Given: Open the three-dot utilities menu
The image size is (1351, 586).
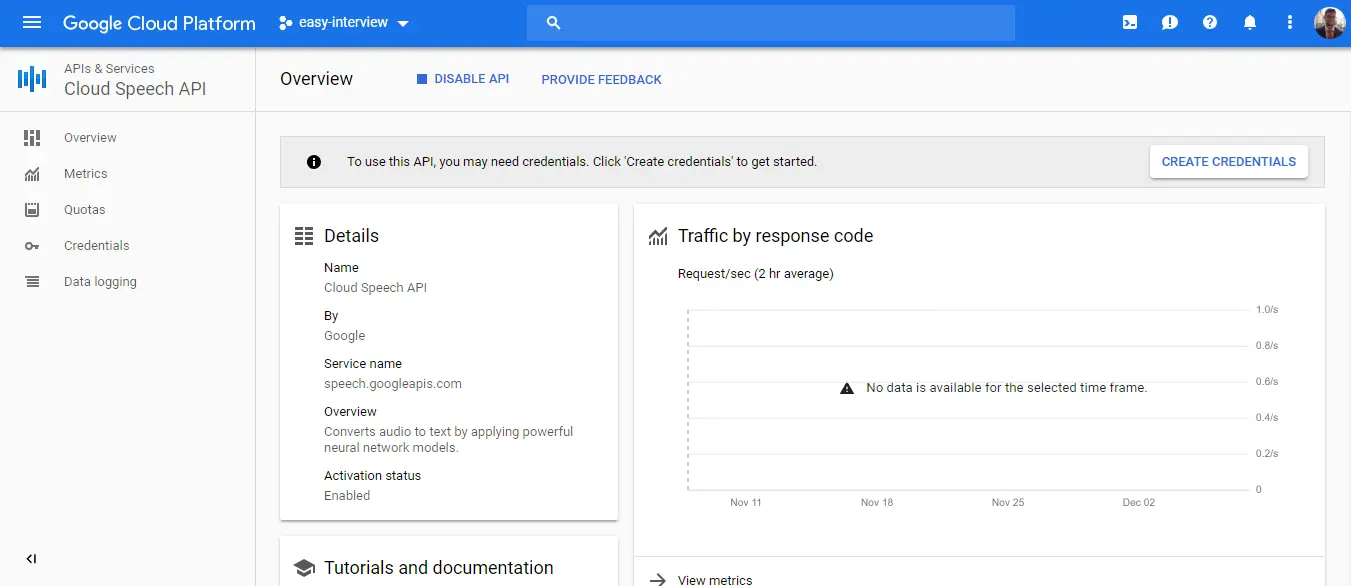Looking at the screenshot, I should pyautogui.click(x=1290, y=23).
